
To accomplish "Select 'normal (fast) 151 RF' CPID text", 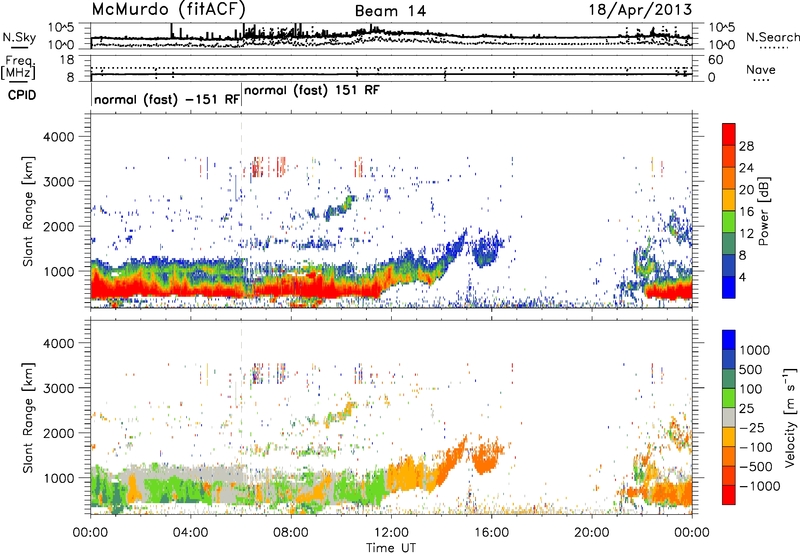I will pyautogui.click(x=312, y=91).
